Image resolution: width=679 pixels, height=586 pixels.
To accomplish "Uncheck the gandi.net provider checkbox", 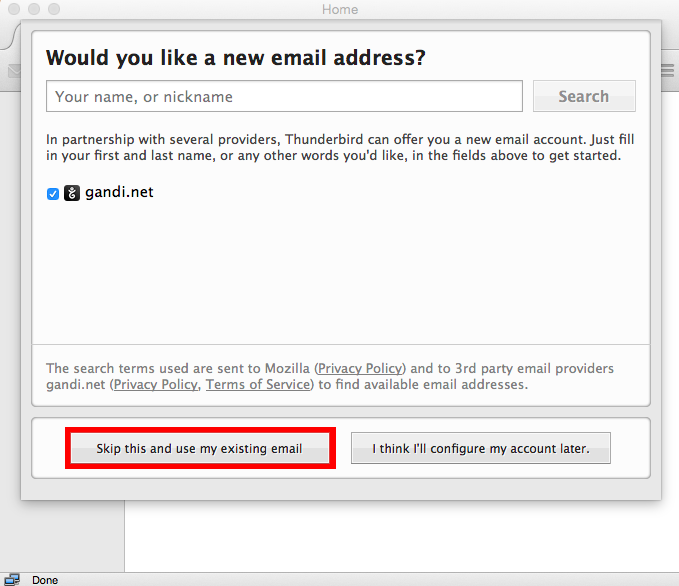I will pyautogui.click(x=53, y=194).
